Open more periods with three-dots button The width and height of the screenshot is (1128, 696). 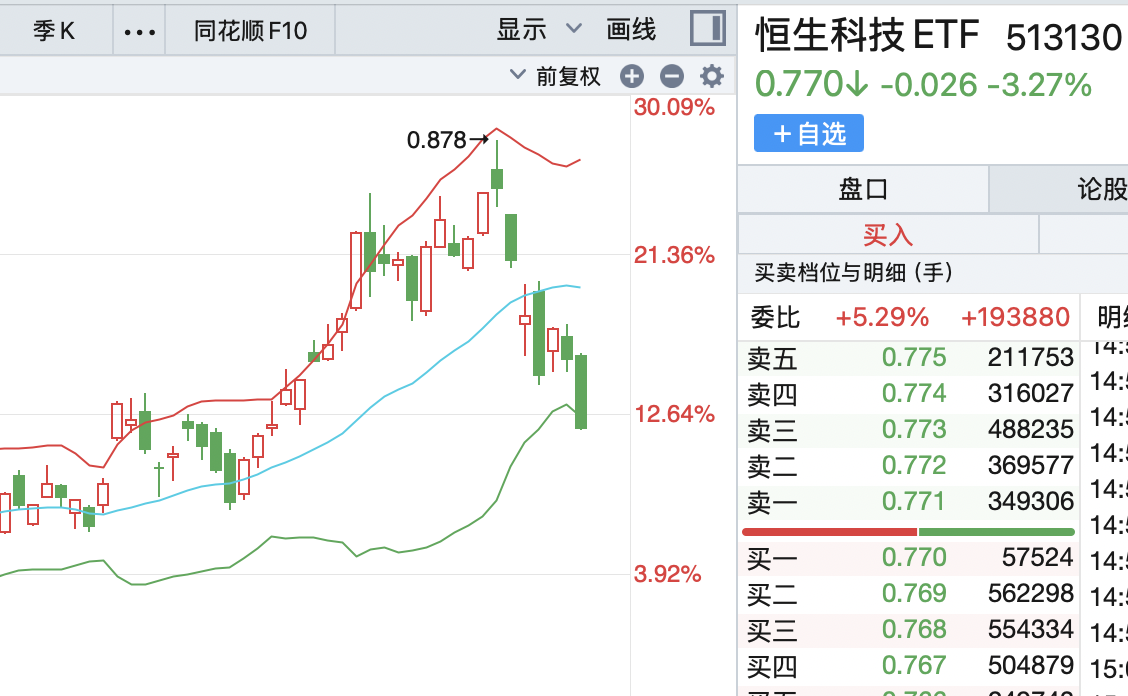pos(139,31)
